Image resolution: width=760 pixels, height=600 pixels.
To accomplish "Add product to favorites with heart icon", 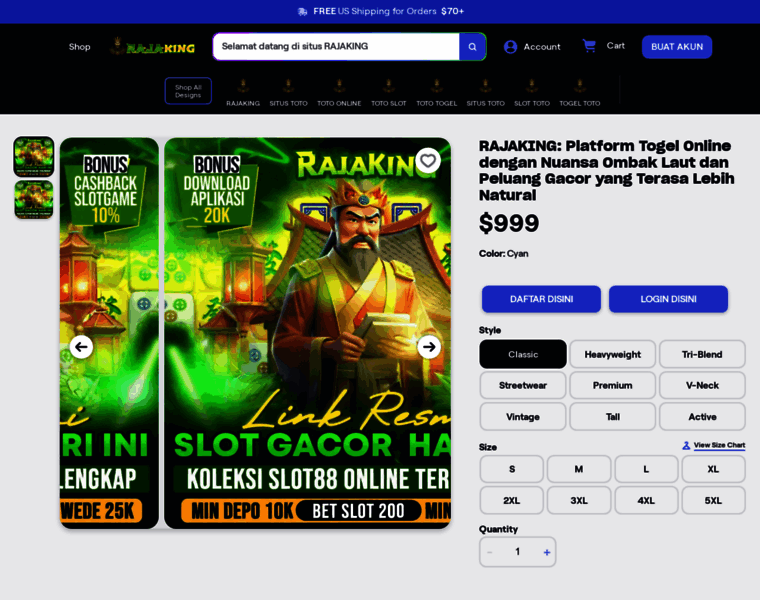I will (428, 160).
